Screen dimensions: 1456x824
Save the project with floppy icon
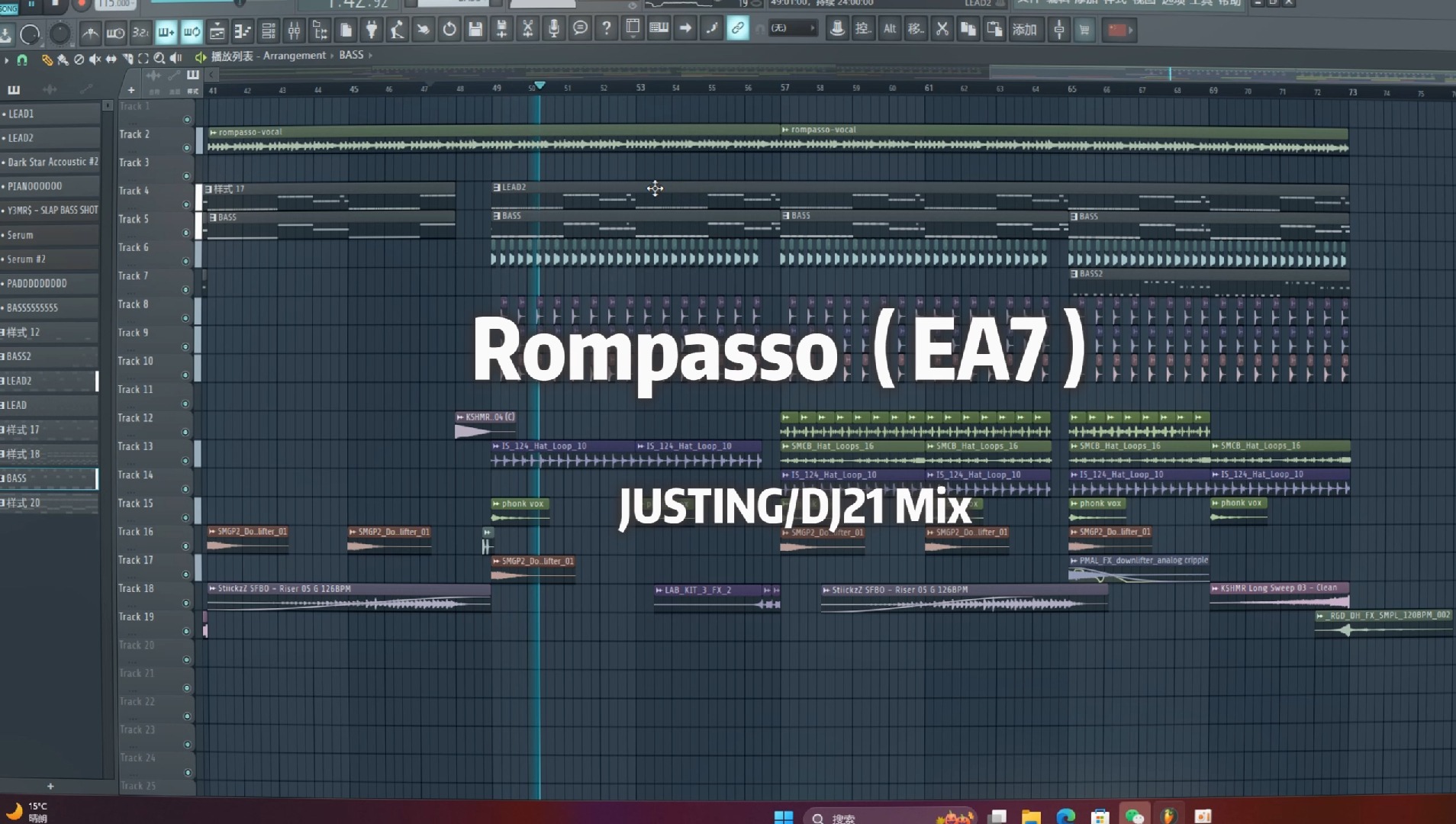(475, 30)
